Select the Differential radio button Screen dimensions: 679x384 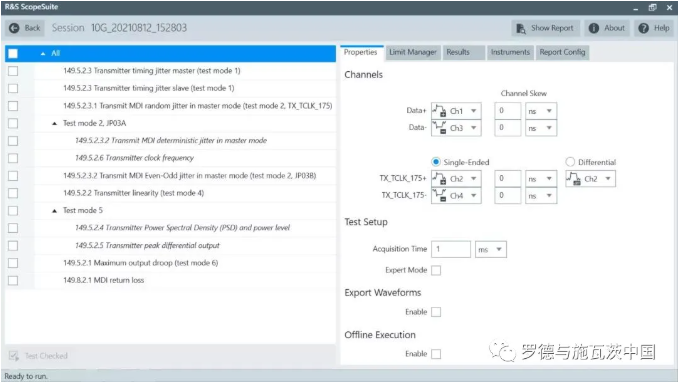tap(570, 162)
